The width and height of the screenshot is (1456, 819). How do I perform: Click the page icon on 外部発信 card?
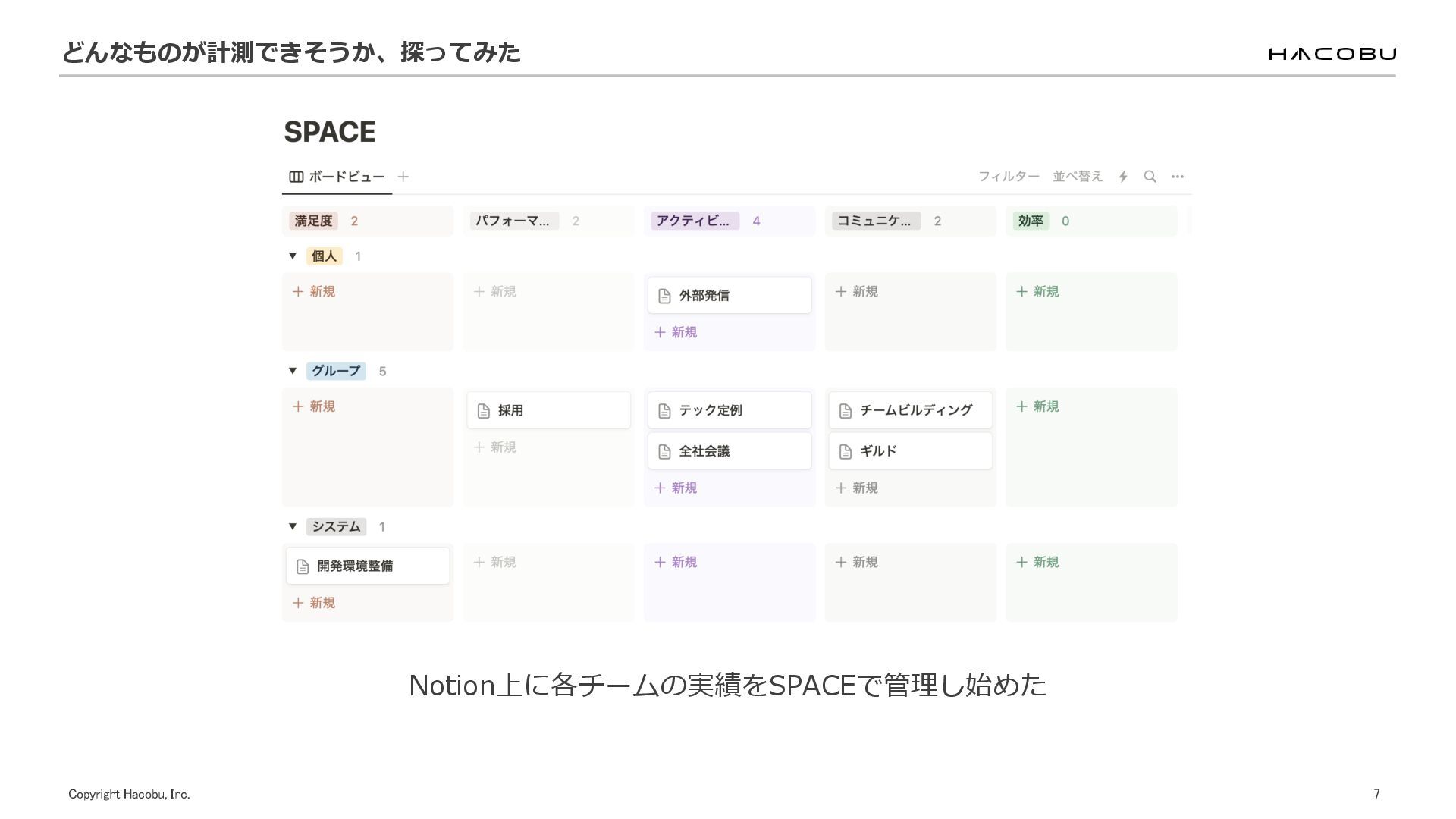point(664,296)
